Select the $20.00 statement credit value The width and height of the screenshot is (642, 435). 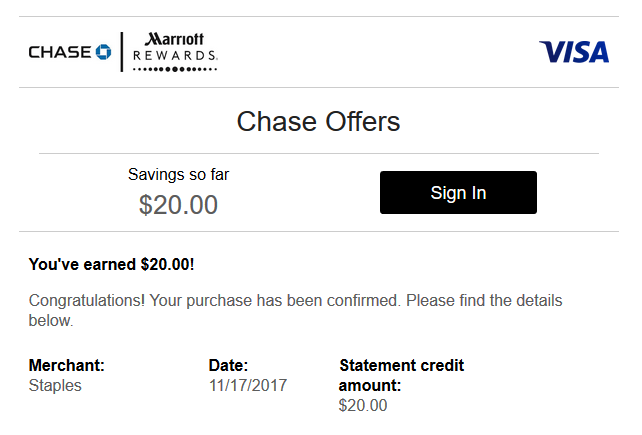click(x=363, y=406)
